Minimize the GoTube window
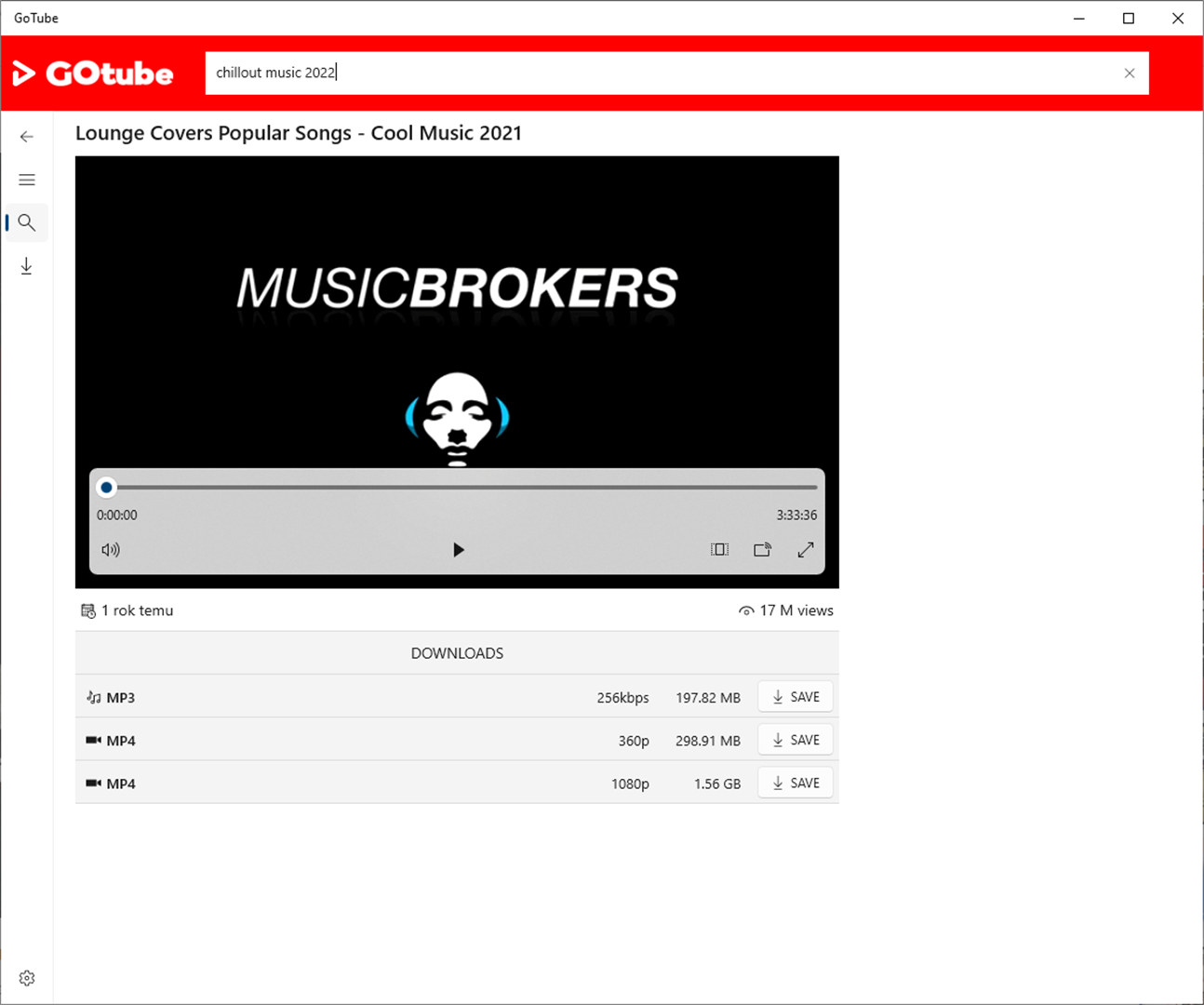 point(1079,18)
